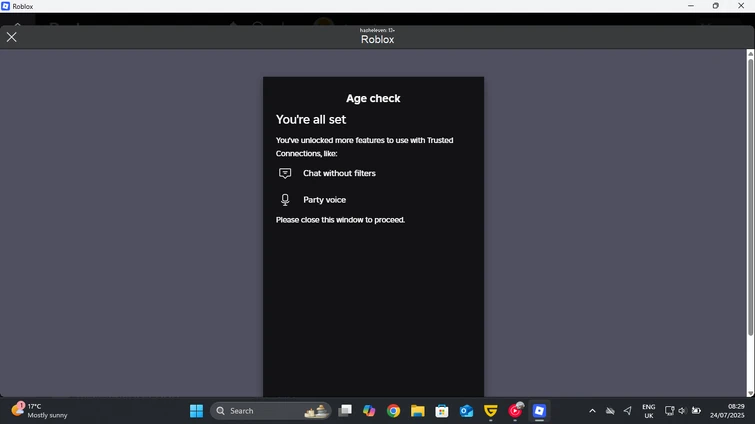Click the volume speaker tray icon
Screen dimensions: 755x424
682,411
